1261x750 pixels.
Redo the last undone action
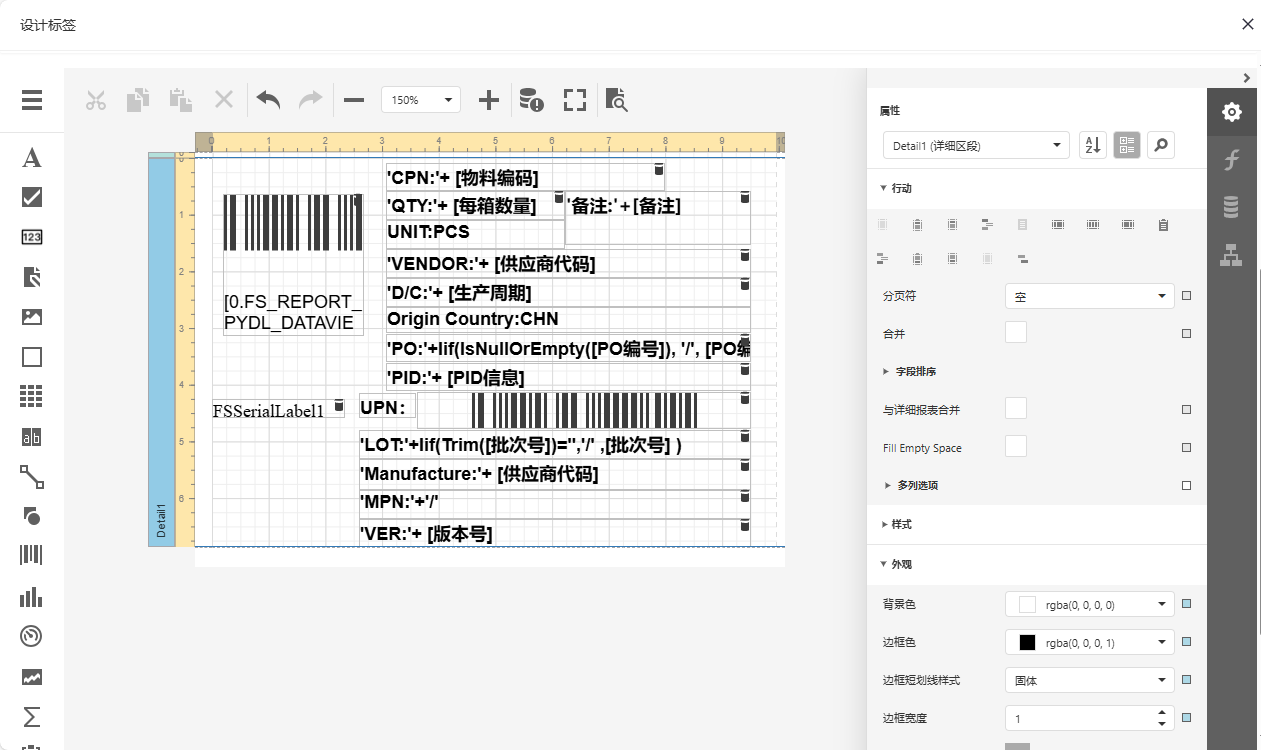point(311,100)
